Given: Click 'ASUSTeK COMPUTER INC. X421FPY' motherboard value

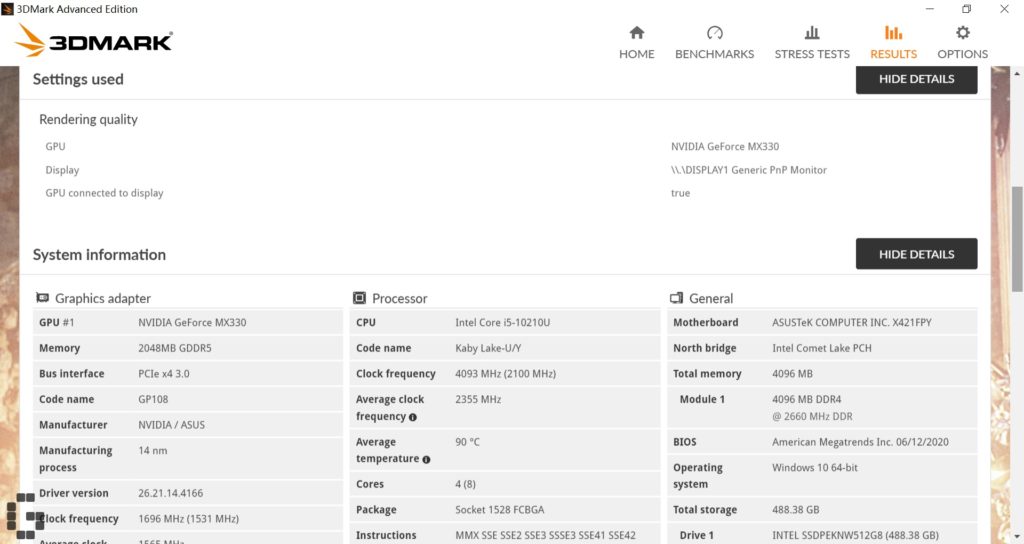Looking at the screenshot, I should [x=852, y=322].
